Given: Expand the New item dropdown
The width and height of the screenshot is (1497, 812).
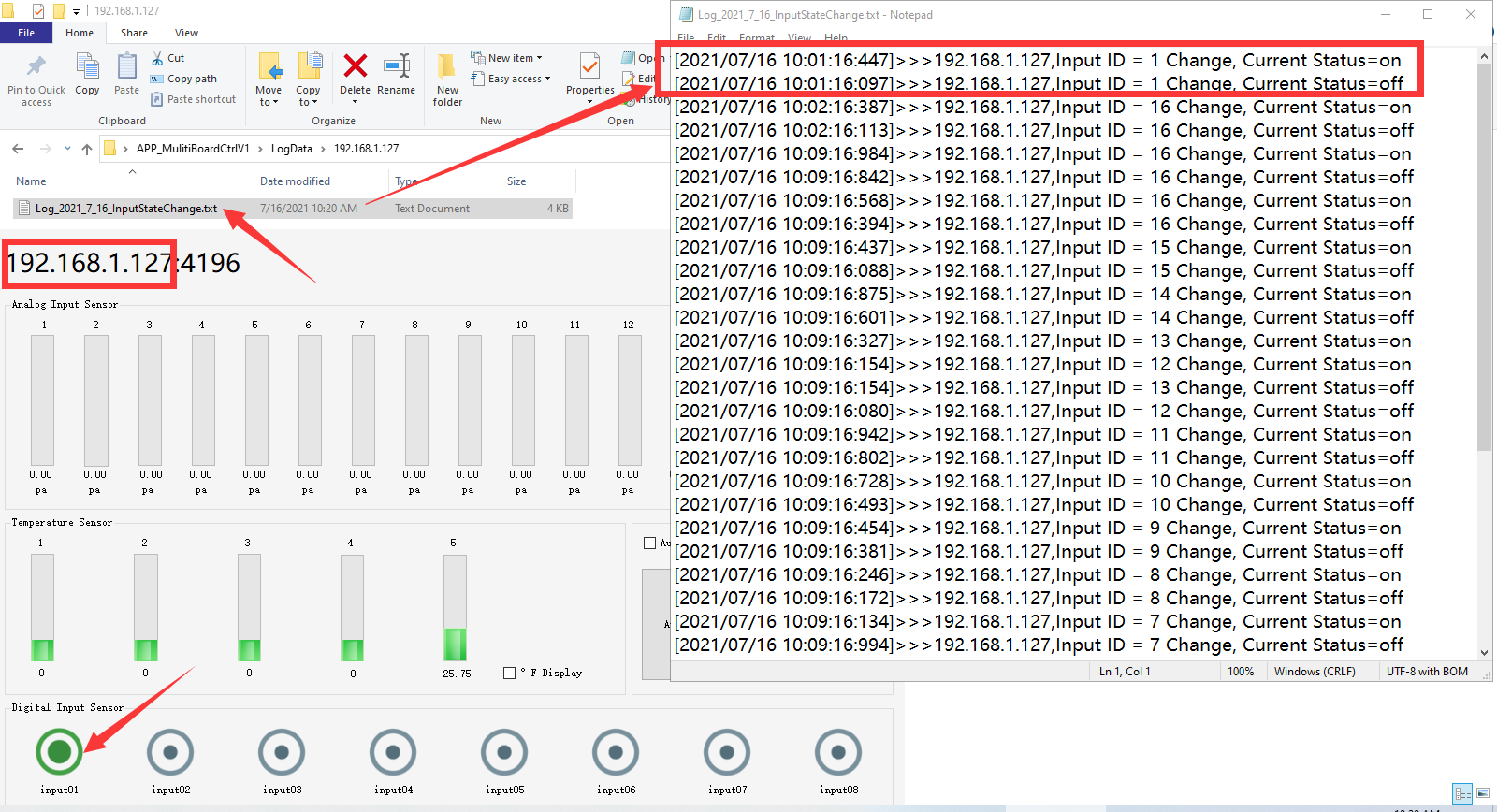Looking at the screenshot, I should click(506, 58).
